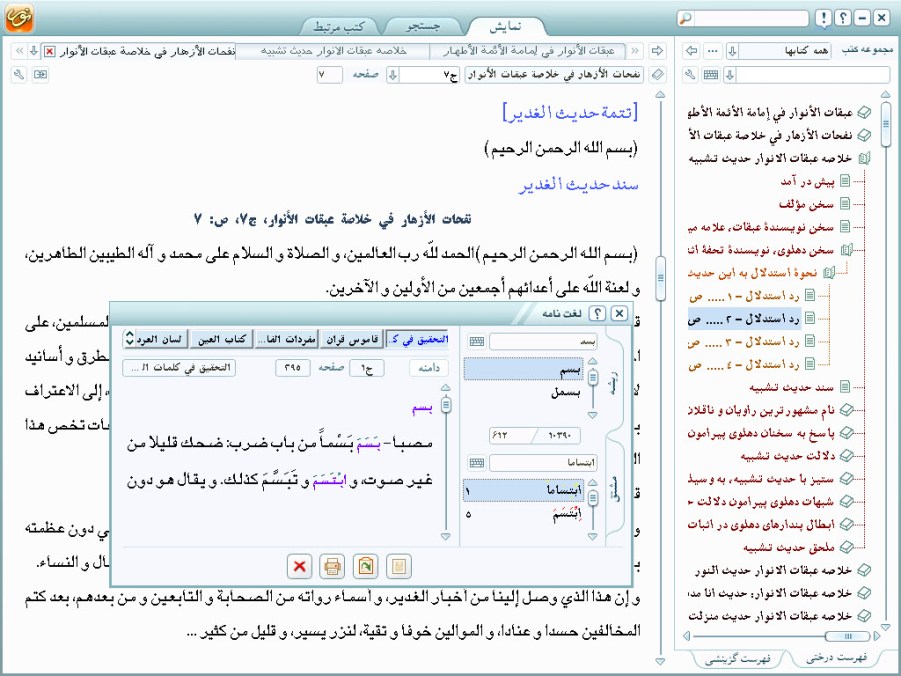Click the three-dots button in the book panel
Image resolution: width=901 pixels, height=676 pixels.
(x=713, y=51)
